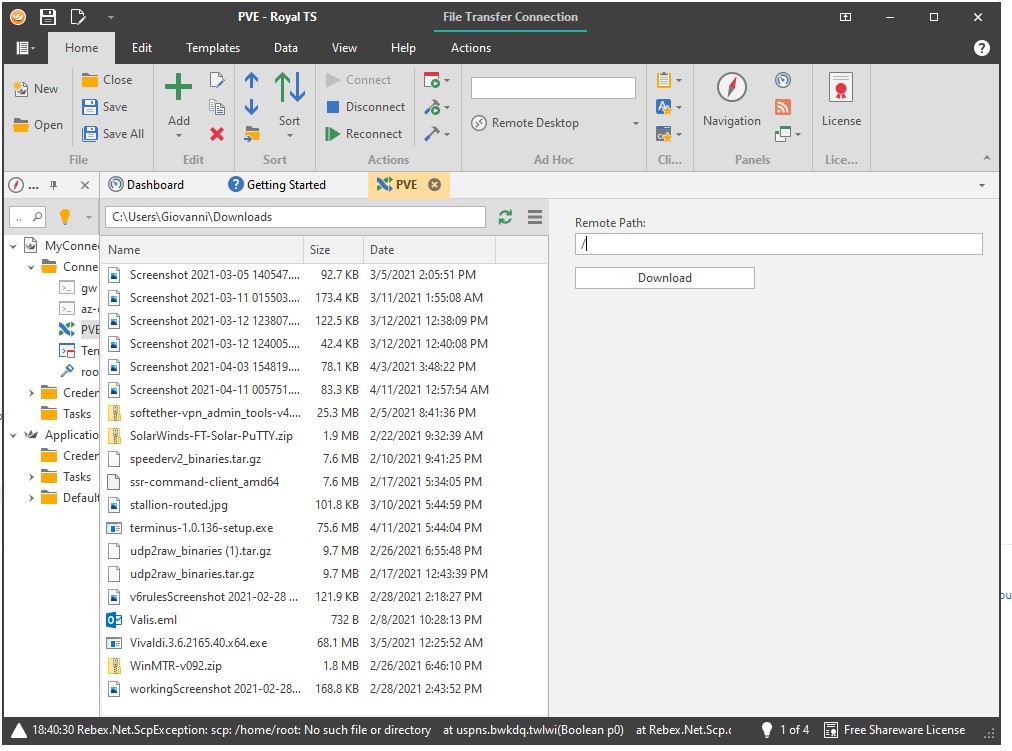Click the orange RSS feed icon
Screen dimensions: 1012x751
783,107
